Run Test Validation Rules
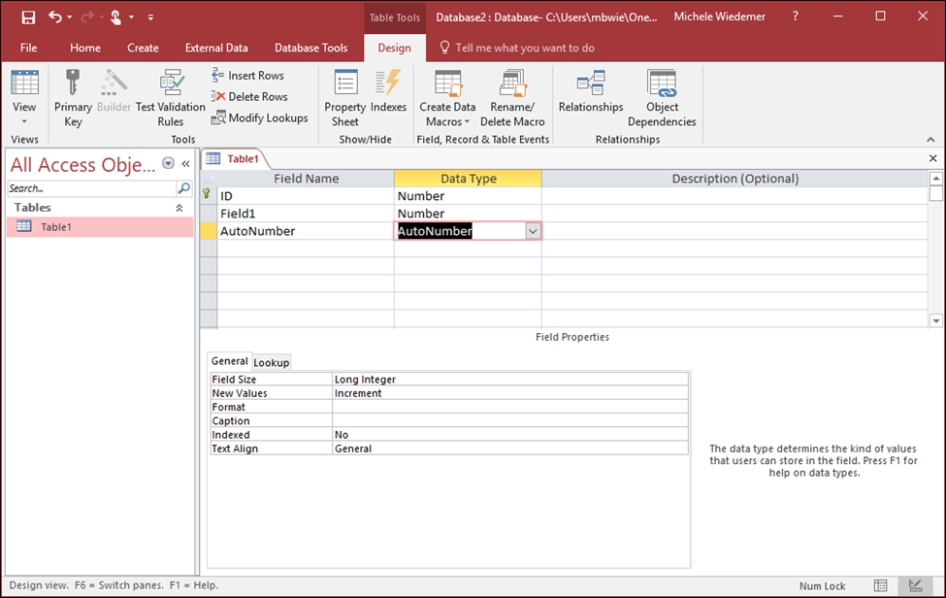946x598 pixels. click(171, 98)
